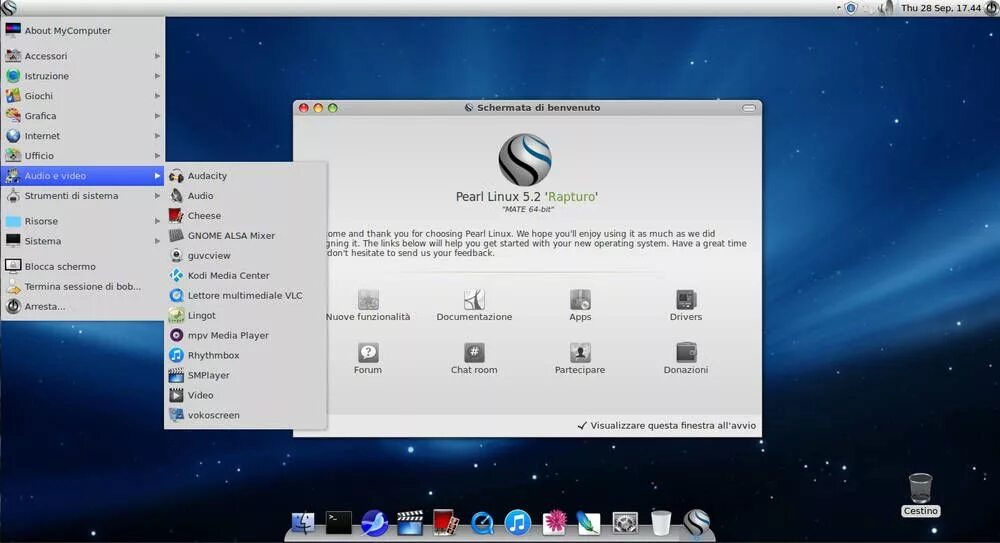Expand the Risorse submenu
The height and width of the screenshot is (543, 1000).
click(x=83, y=221)
